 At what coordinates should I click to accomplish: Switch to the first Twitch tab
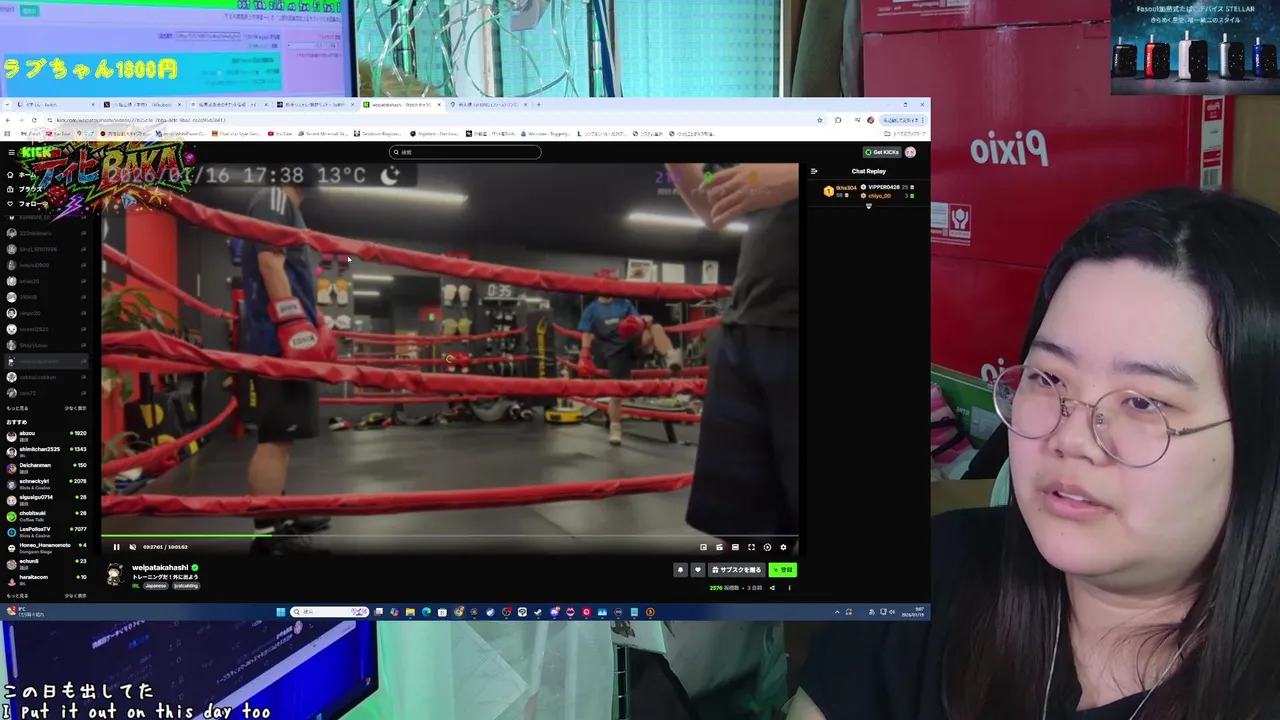pyautogui.click(x=55, y=104)
